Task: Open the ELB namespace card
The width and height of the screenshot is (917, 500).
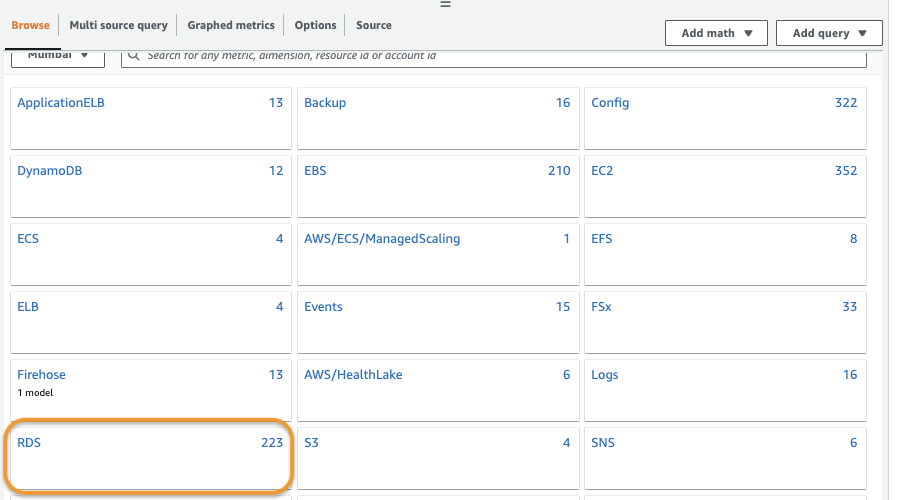Action: (x=151, y=322)
